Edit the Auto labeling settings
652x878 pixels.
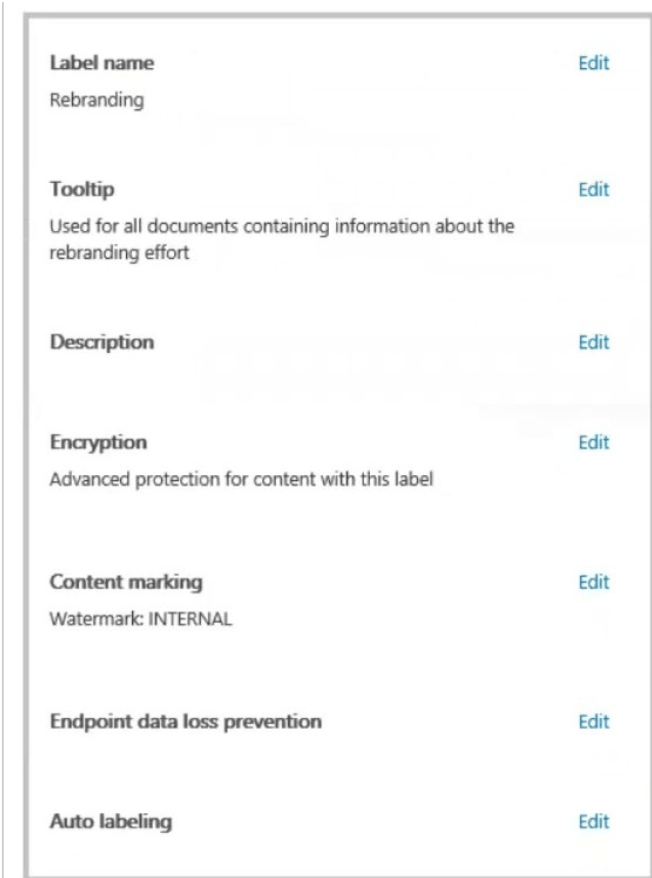coord(593,822)
